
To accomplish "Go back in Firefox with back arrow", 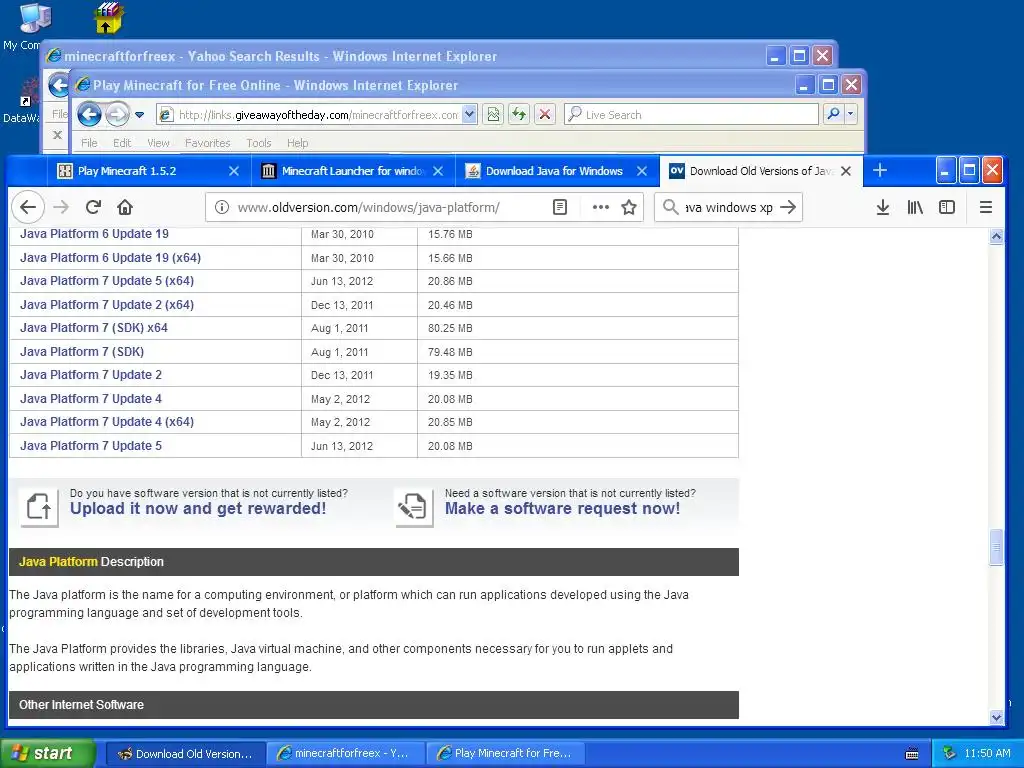I will (28, 208).
